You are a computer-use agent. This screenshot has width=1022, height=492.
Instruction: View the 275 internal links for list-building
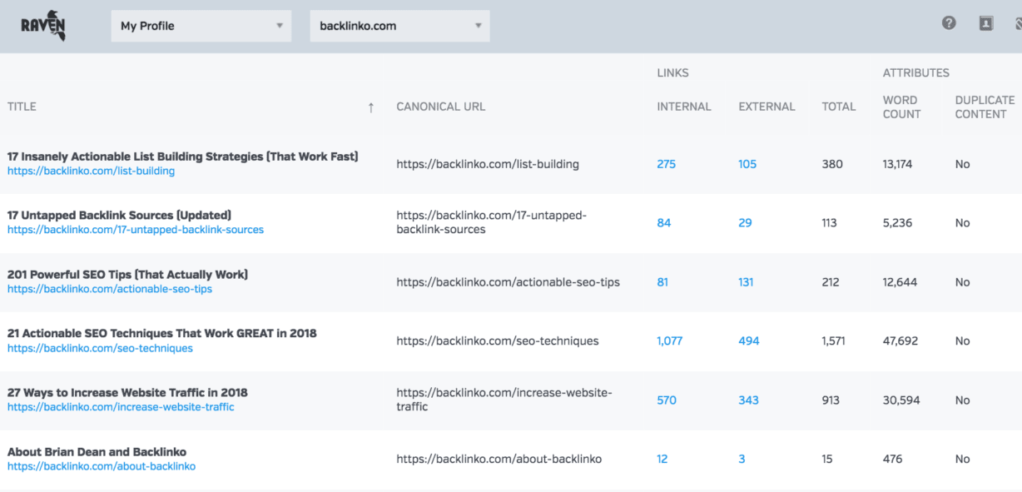[x=666, y=164]
